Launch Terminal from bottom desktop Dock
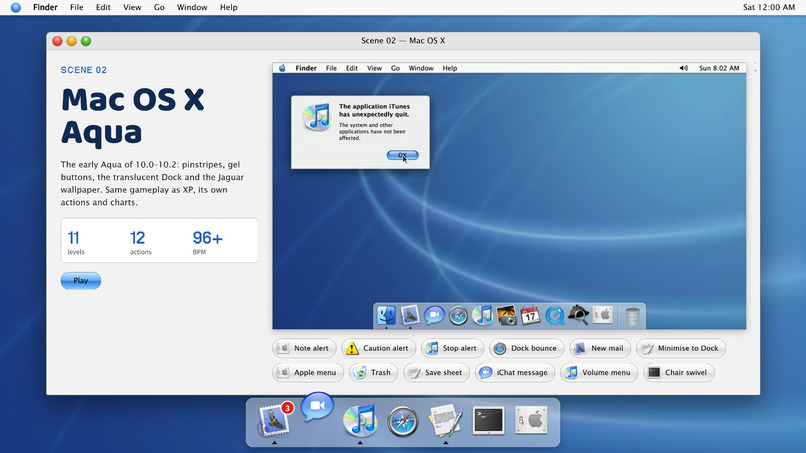This screenshot has height=453, width=806. (x=488, y=421)
